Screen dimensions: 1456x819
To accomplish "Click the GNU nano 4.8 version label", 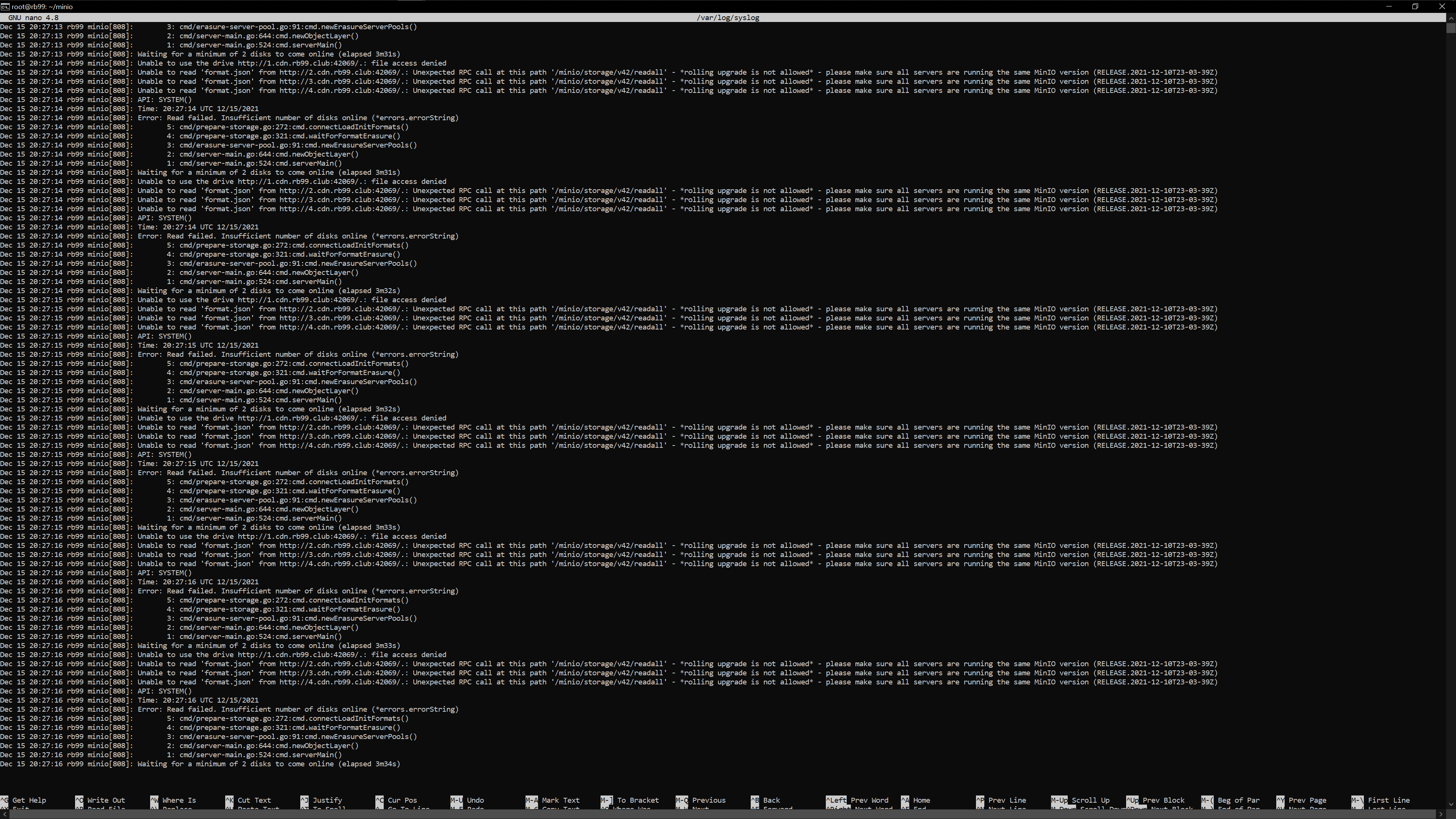I will point(33,17).
